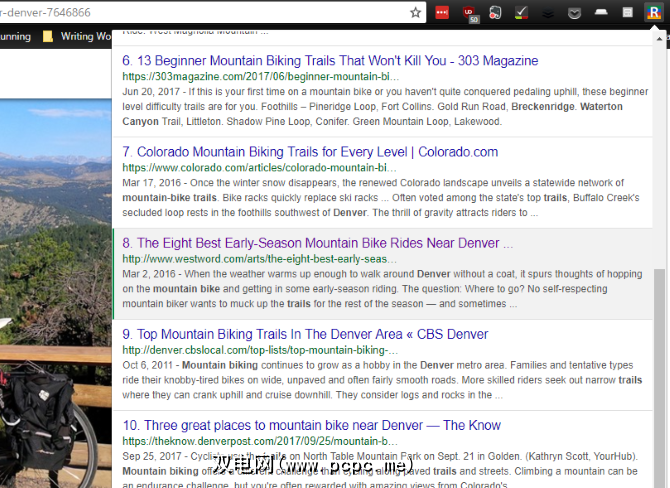Viewport: 670px width, 488px height.
Task: Click the snippet text starting 'Mar 17, 2016'
Action: 381,197
